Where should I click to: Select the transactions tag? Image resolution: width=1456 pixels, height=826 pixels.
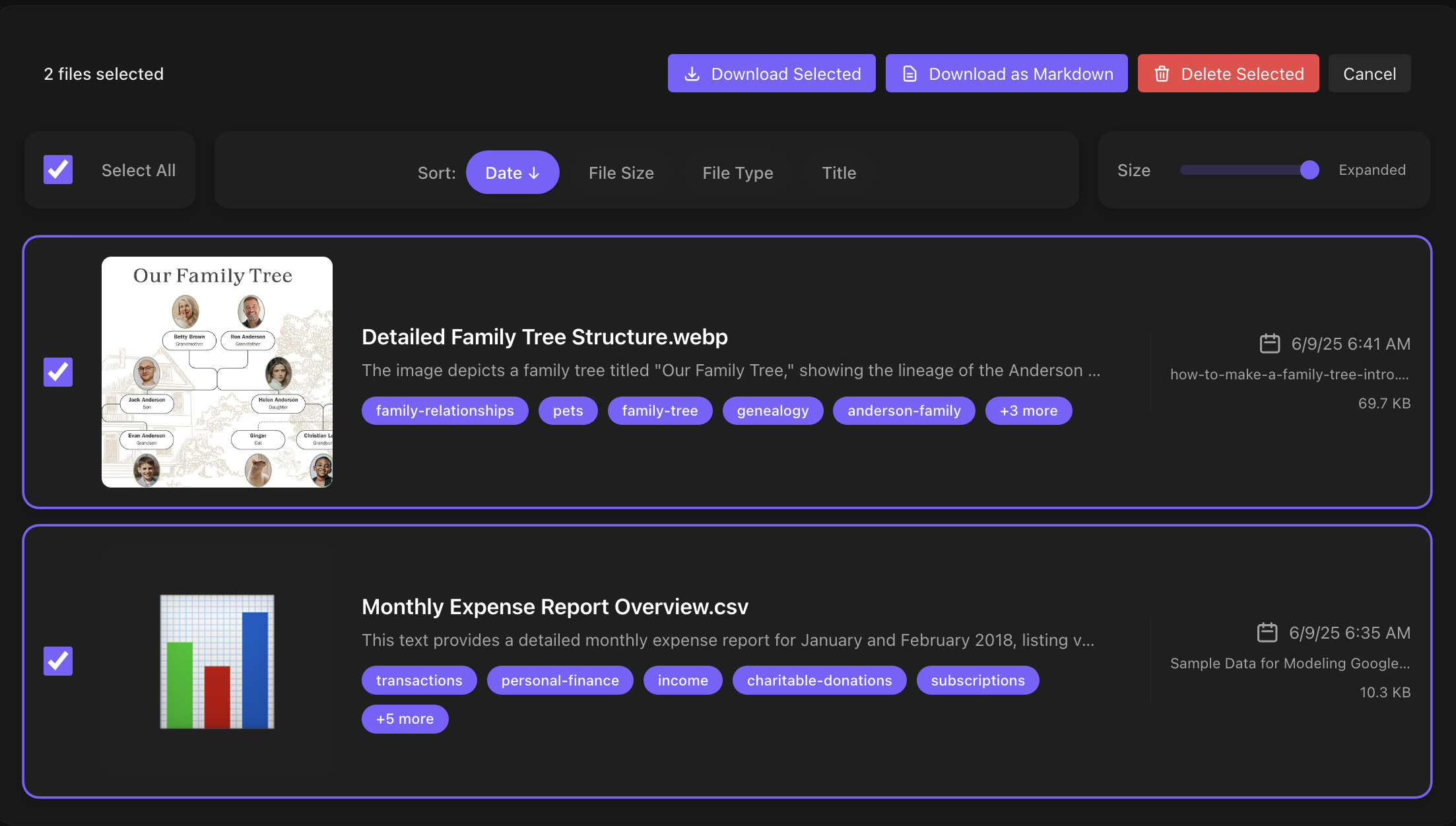click(x=418, y=680)
